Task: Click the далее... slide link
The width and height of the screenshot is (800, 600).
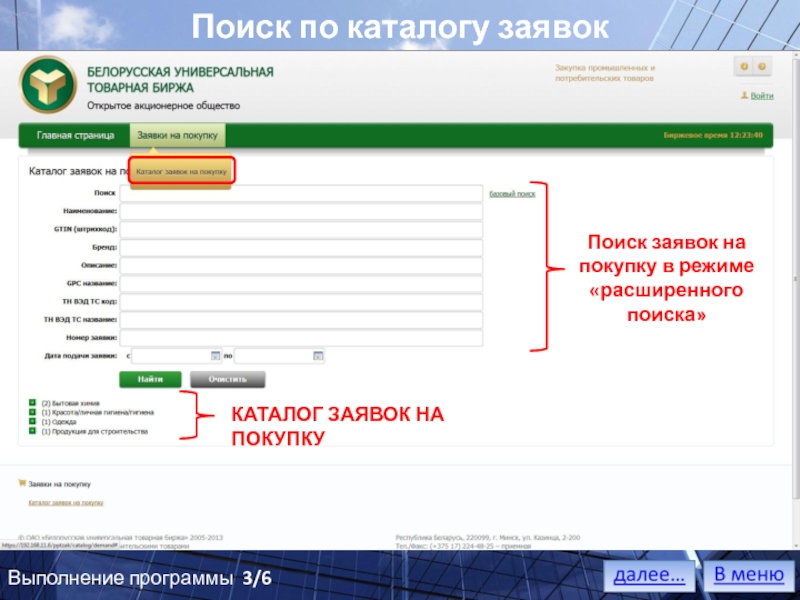Action: [x=649, y=576]
